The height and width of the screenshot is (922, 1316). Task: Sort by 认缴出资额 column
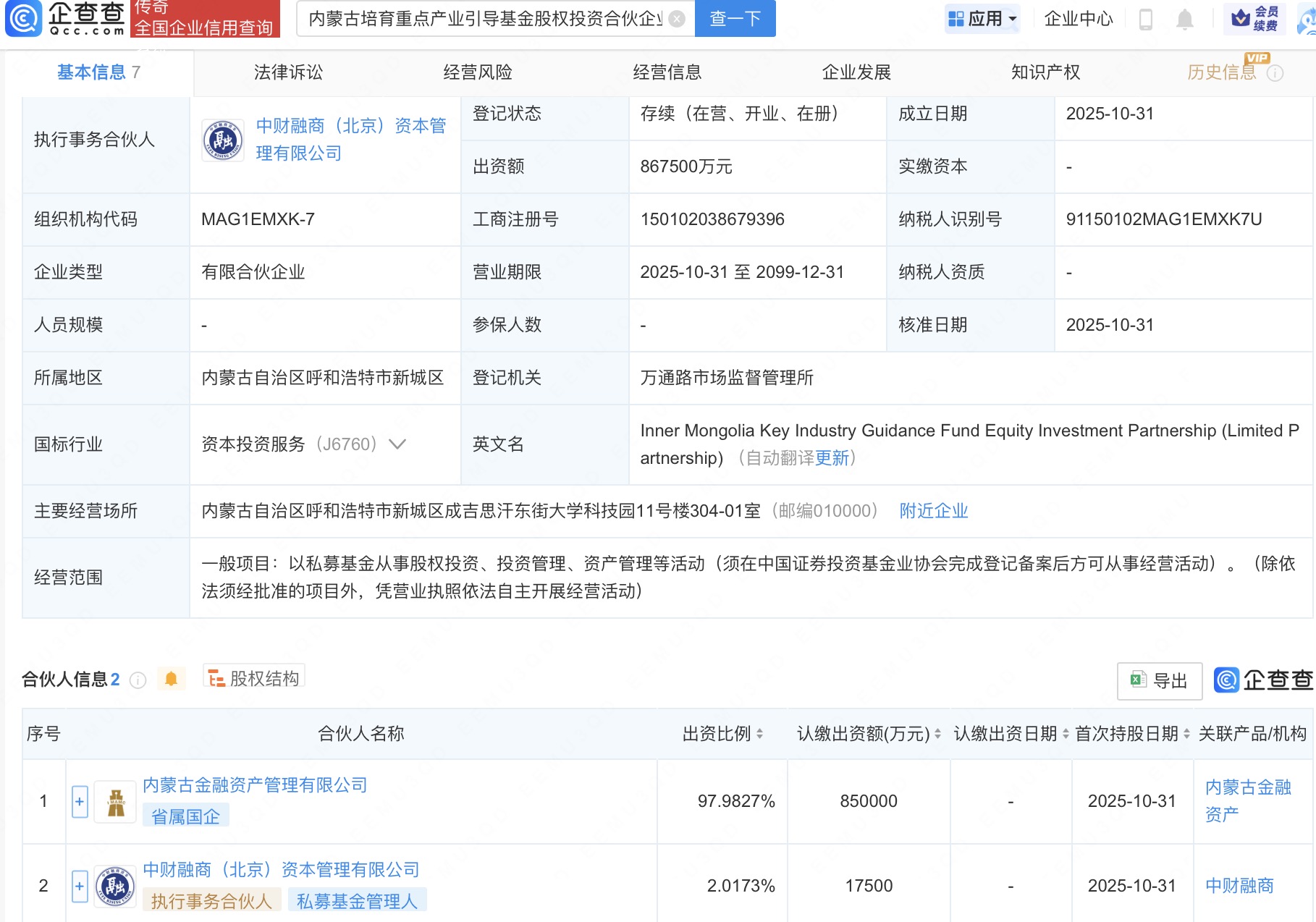point(937,734)
